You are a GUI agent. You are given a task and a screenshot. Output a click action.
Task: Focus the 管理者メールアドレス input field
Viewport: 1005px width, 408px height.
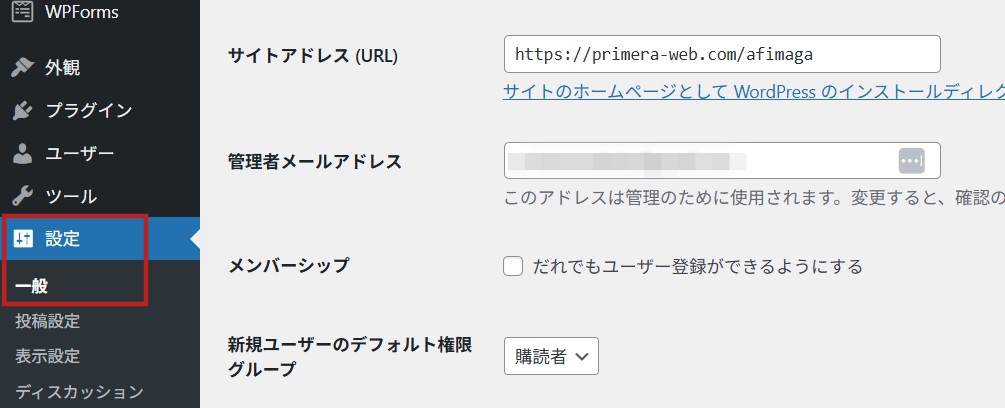700,160
